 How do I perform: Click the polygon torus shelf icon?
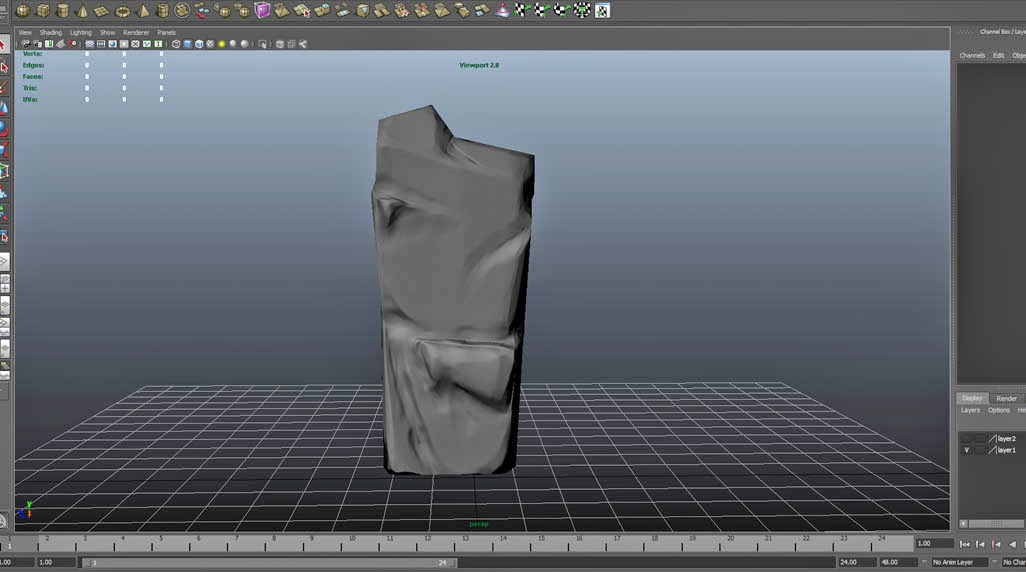tap(123, 10)
